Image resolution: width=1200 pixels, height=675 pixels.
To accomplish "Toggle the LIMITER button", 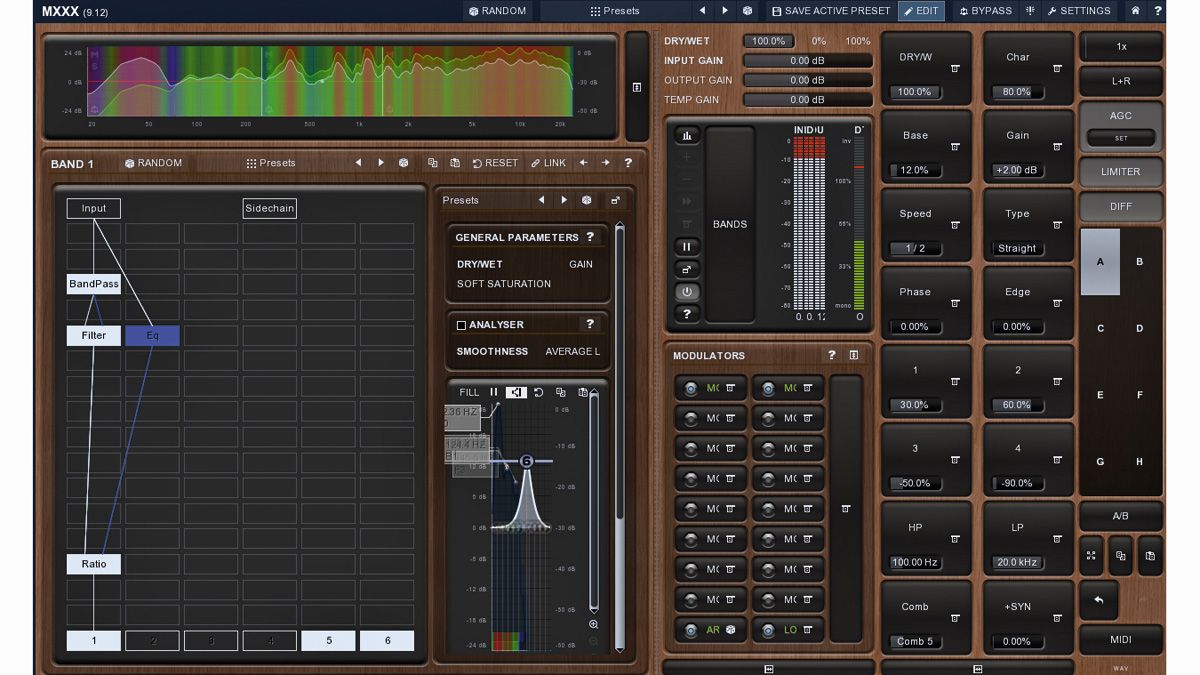I will [x=1121, y=171].
